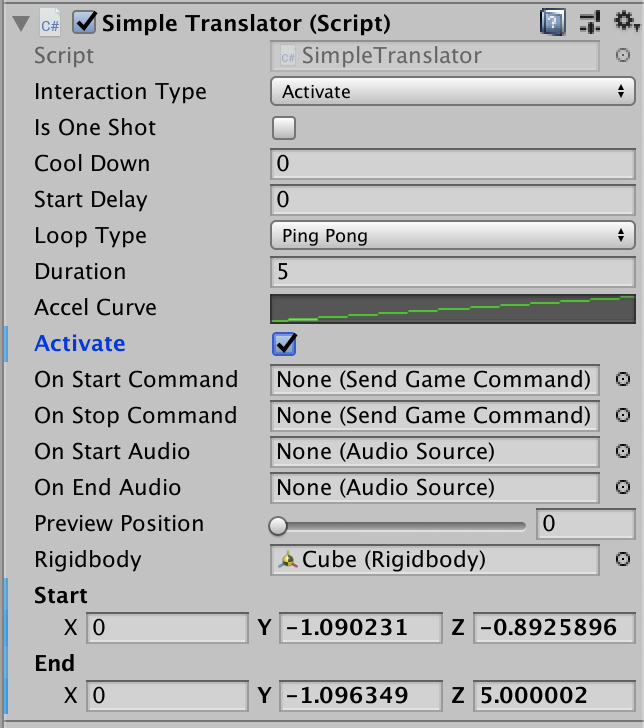This screenshot has width=644, height=728.
Task: Open the component help reference icon
Action: (x=550, y=21)
